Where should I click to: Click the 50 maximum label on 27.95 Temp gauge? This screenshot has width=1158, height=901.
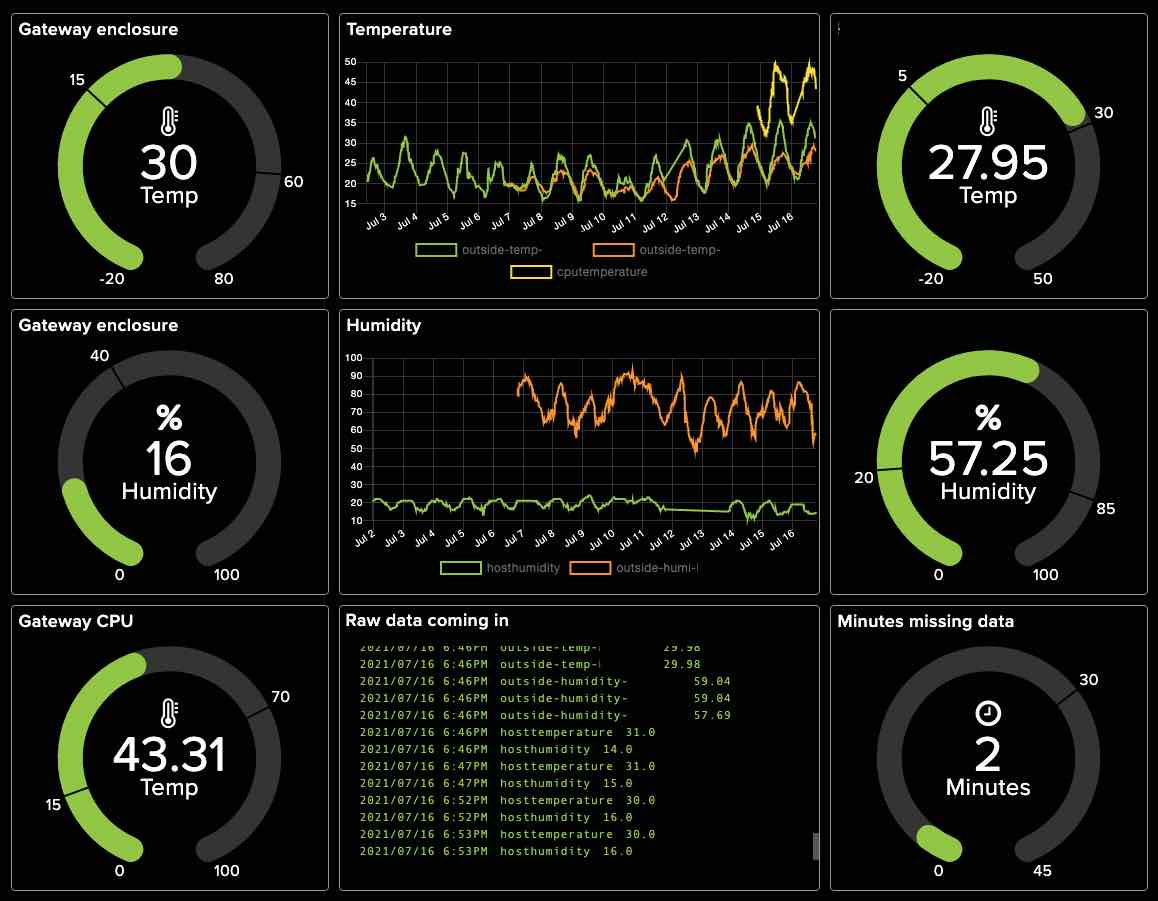(1043, 279)
